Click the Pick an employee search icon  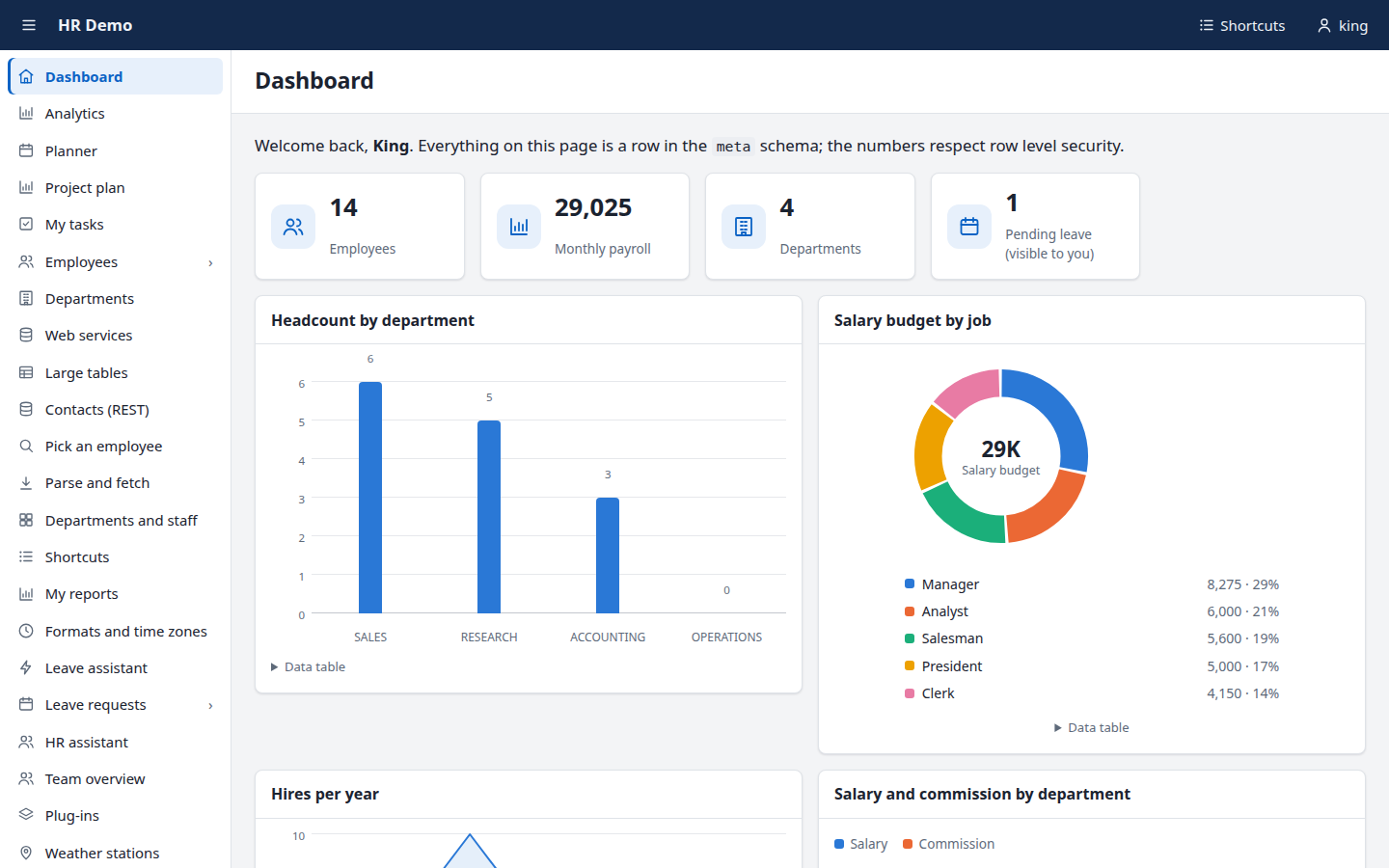[x=26, y=447]
